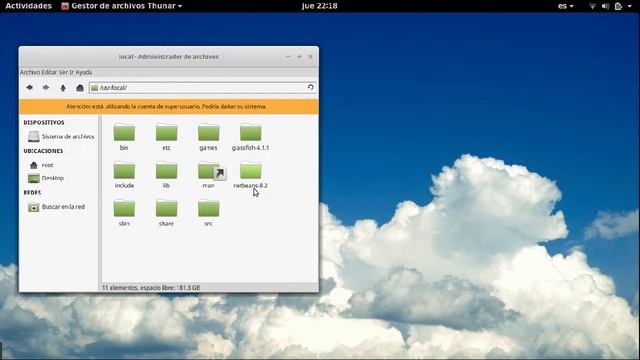This screenshot has height=360, width=640.
Task: Select the sbin folder icon
Action: [124, 208]
